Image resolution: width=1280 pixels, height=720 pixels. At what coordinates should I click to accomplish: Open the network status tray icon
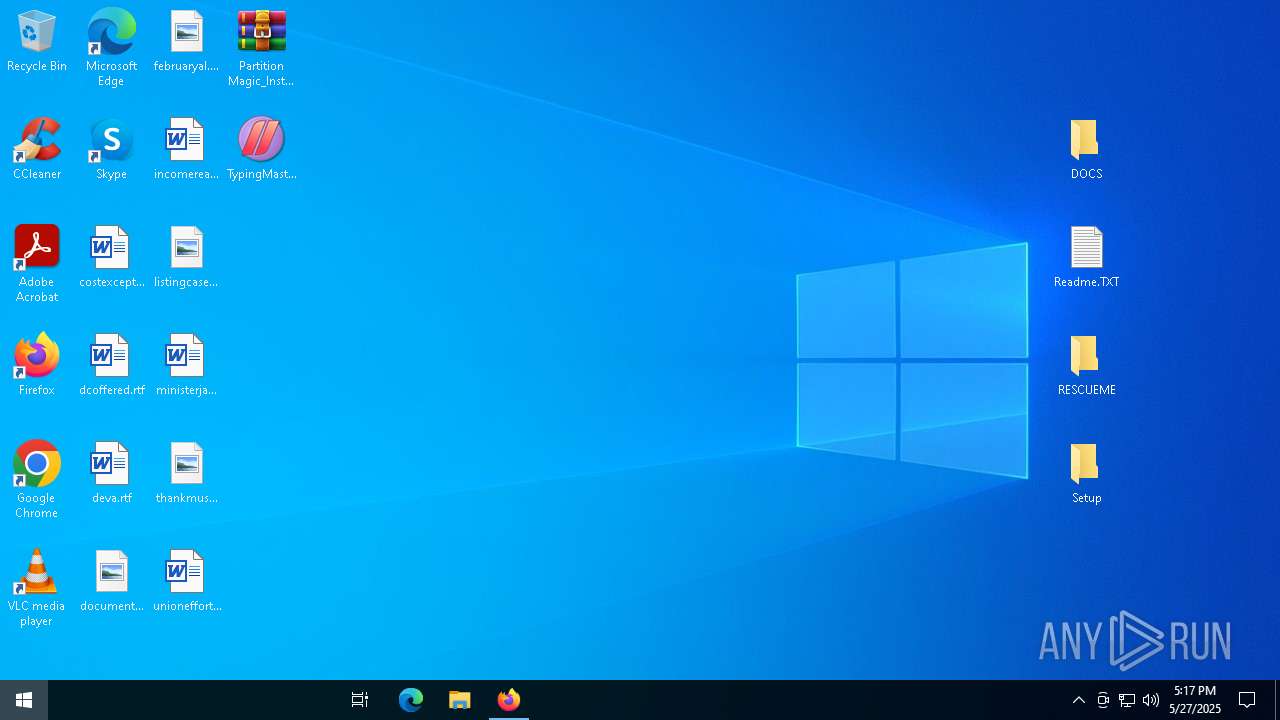[1127, 700]
